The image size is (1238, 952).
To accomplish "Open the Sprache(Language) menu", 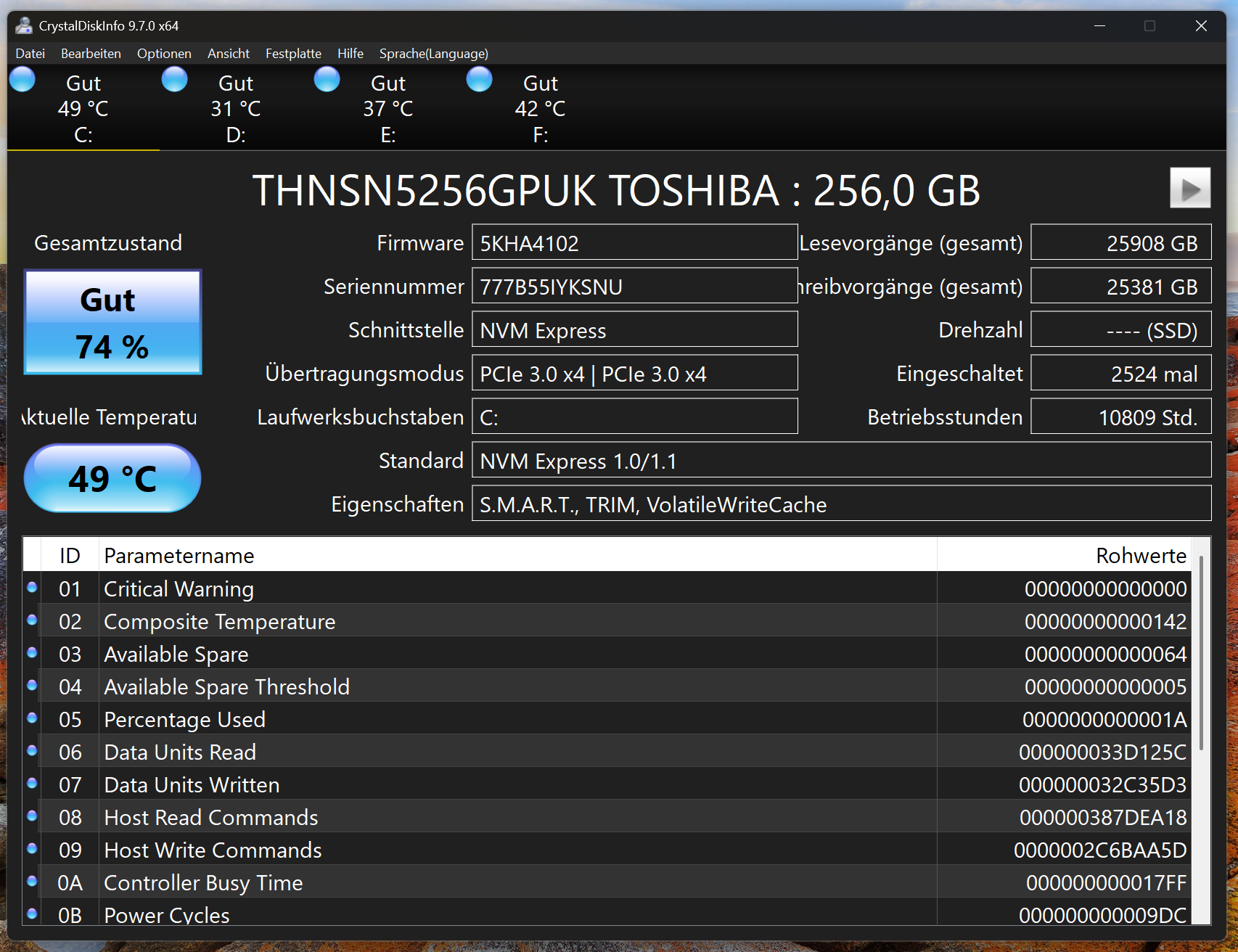I will (x=433, y=54).
